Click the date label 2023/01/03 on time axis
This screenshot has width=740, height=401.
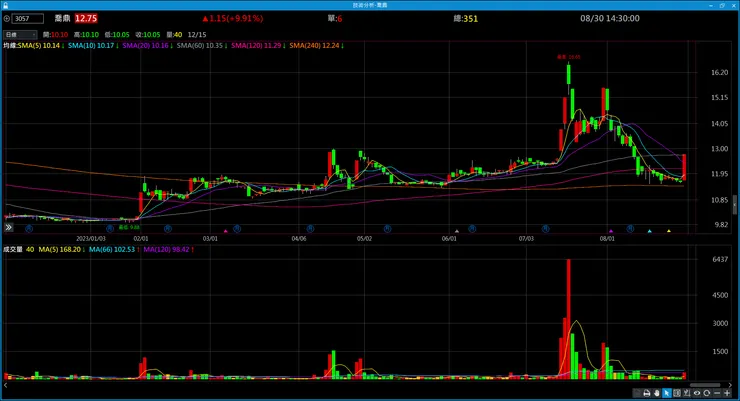point(91,239)
